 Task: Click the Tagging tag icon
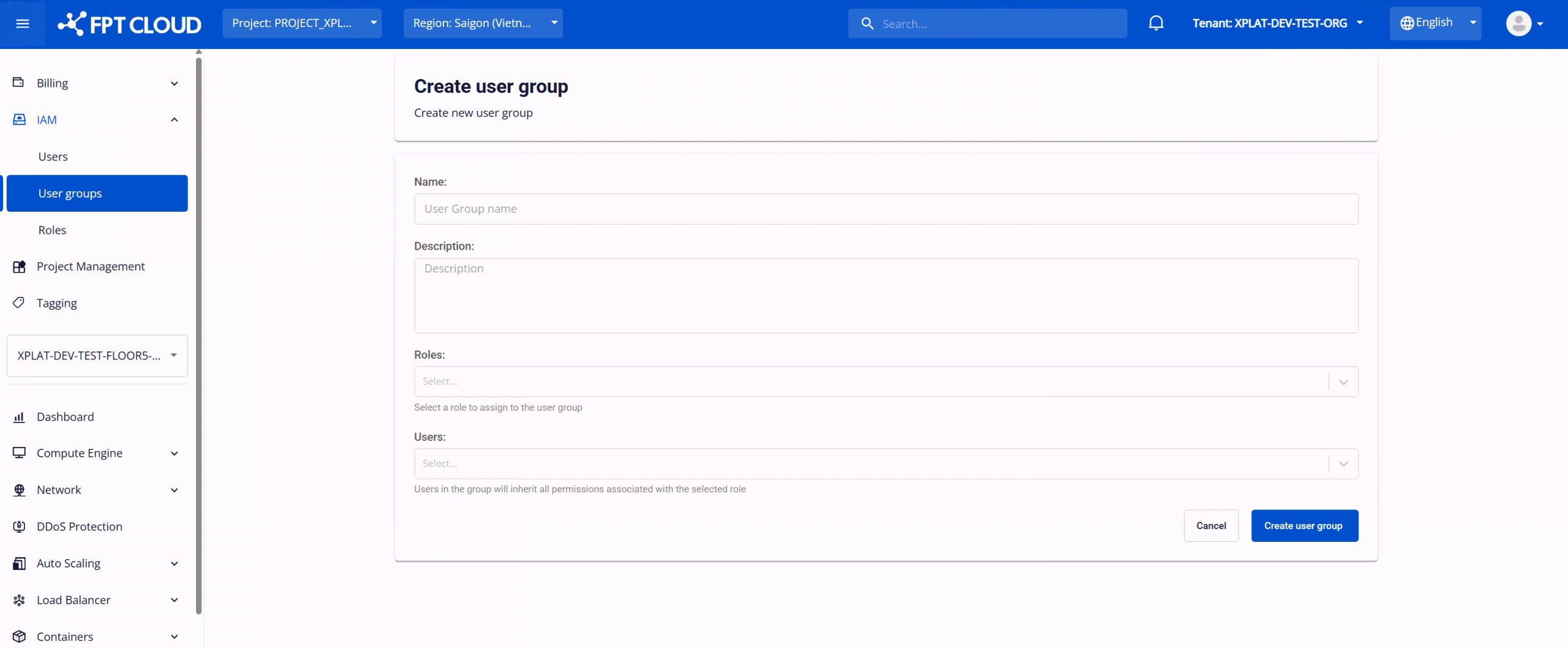click(19, 302)
